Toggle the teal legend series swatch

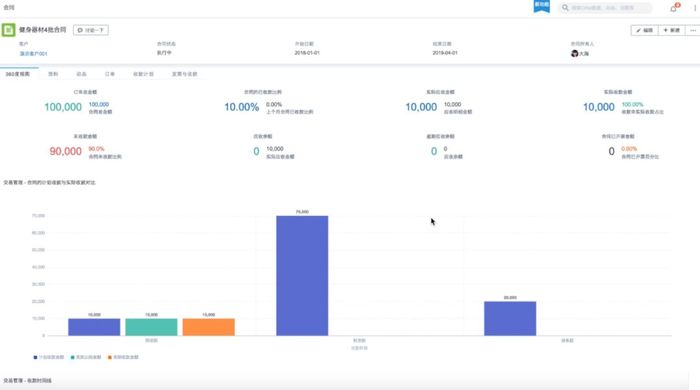72,357
